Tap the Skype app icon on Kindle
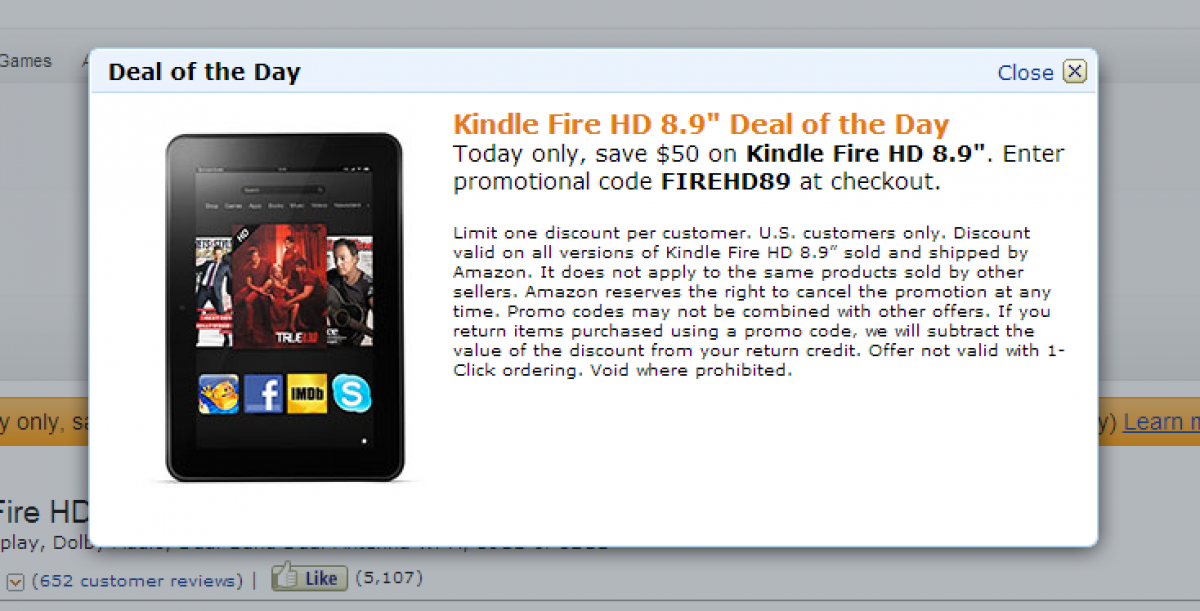 pyautogui.click(x=351, y=393)
